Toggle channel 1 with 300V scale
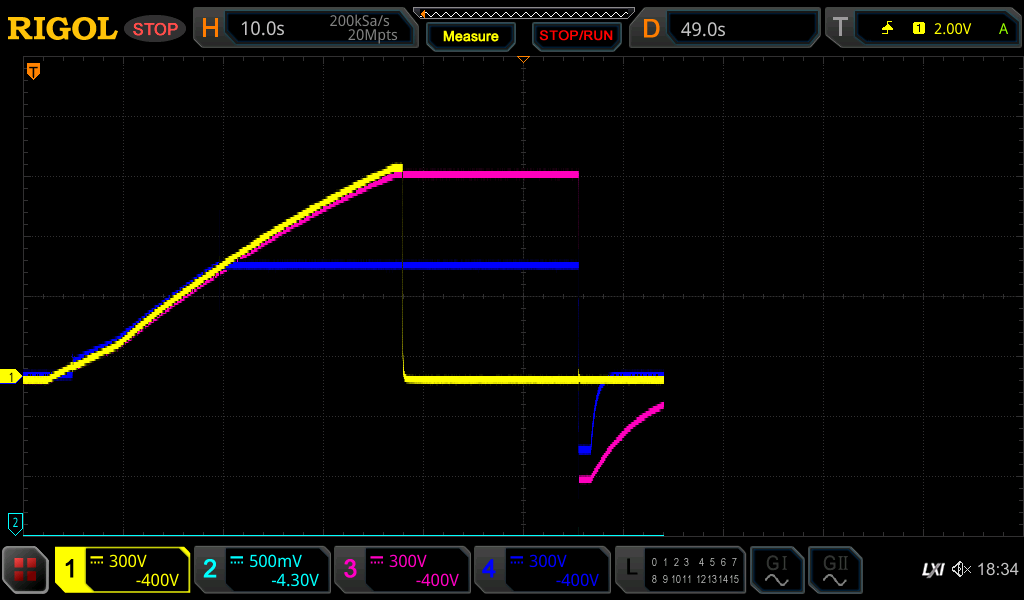This screenshot has width=1024, height=600. (x=122, y=570)
